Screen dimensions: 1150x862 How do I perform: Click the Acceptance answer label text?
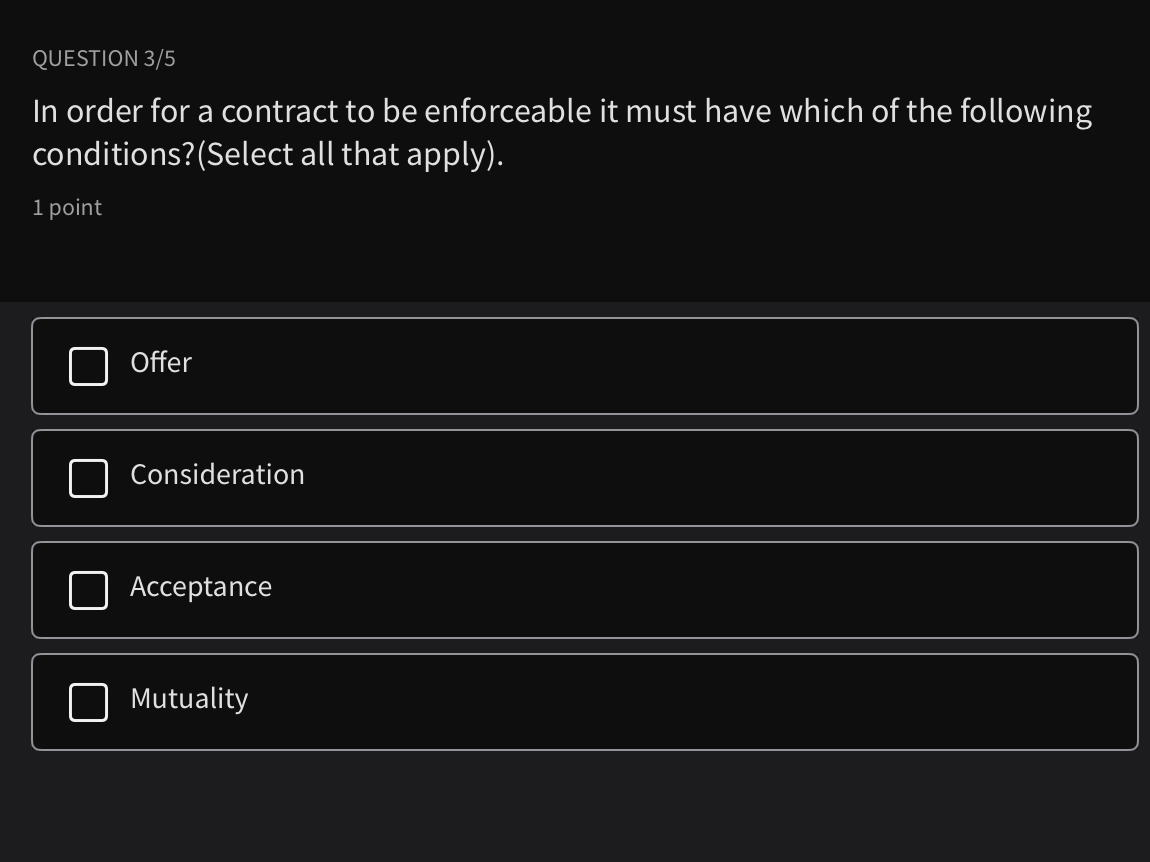coord(200,587)
